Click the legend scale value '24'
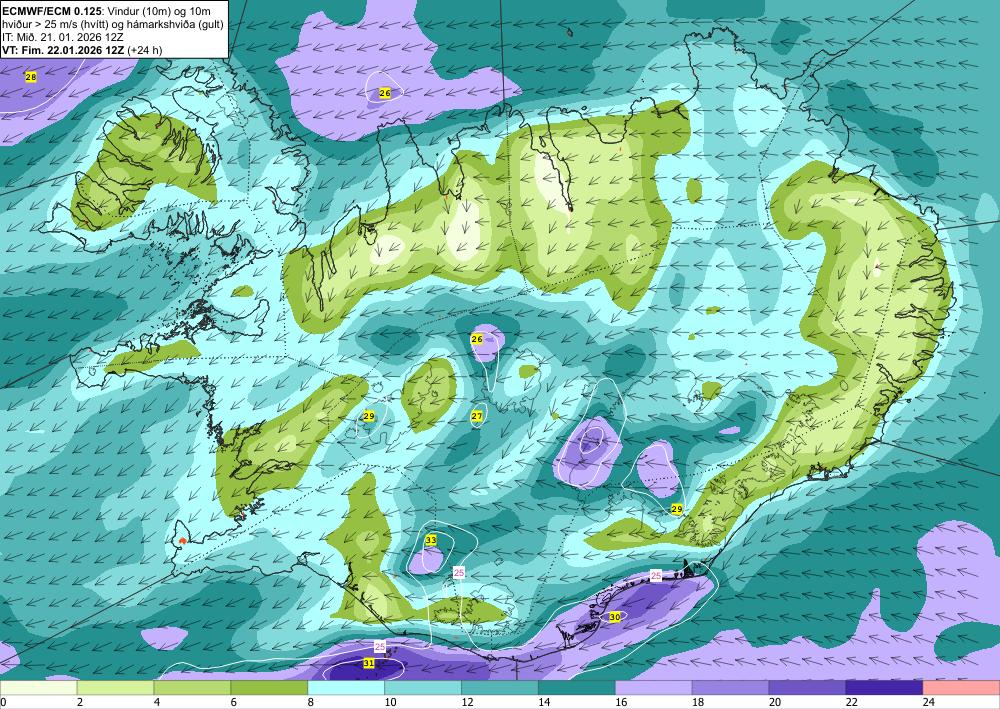This screenshot has width=1000, height=709. point(929,702)
